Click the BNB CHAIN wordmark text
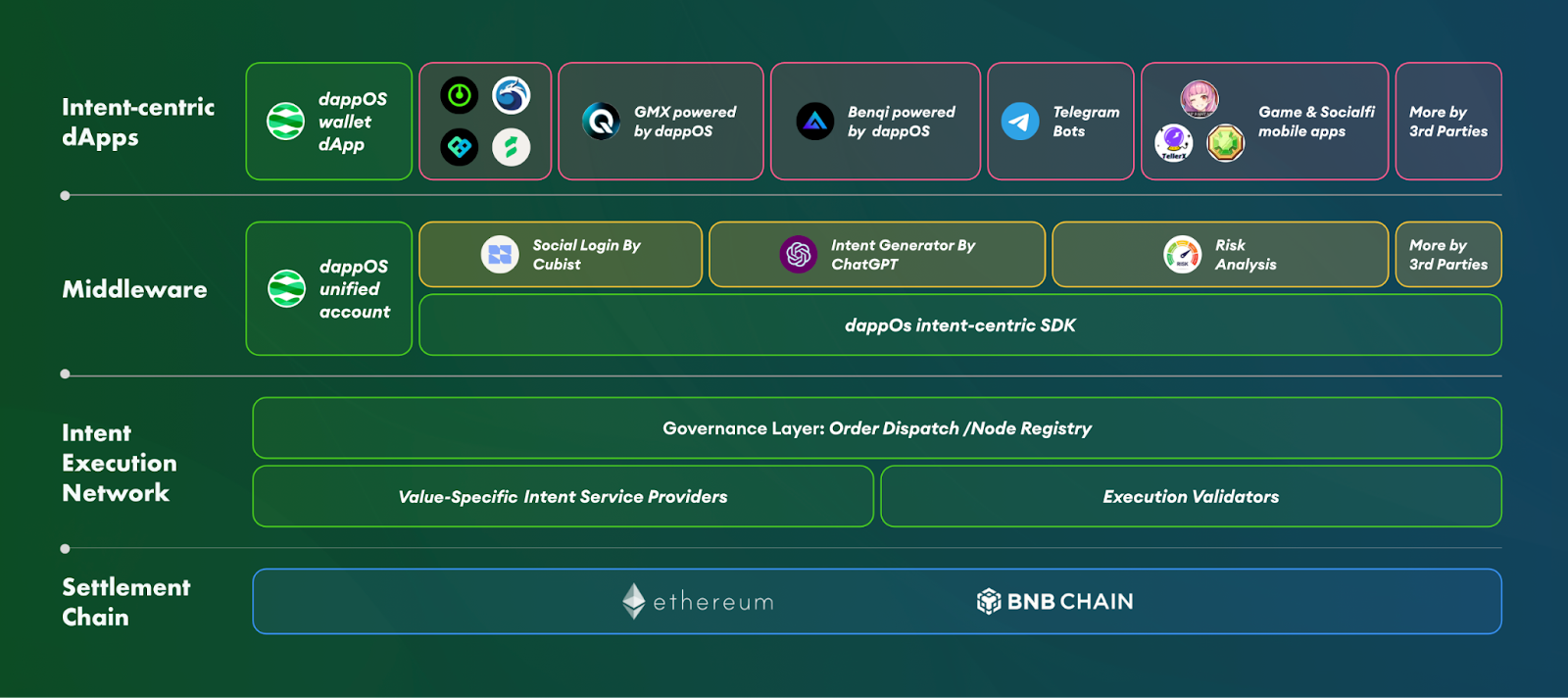This screenshot has height=698, width=1568. 1070,602
